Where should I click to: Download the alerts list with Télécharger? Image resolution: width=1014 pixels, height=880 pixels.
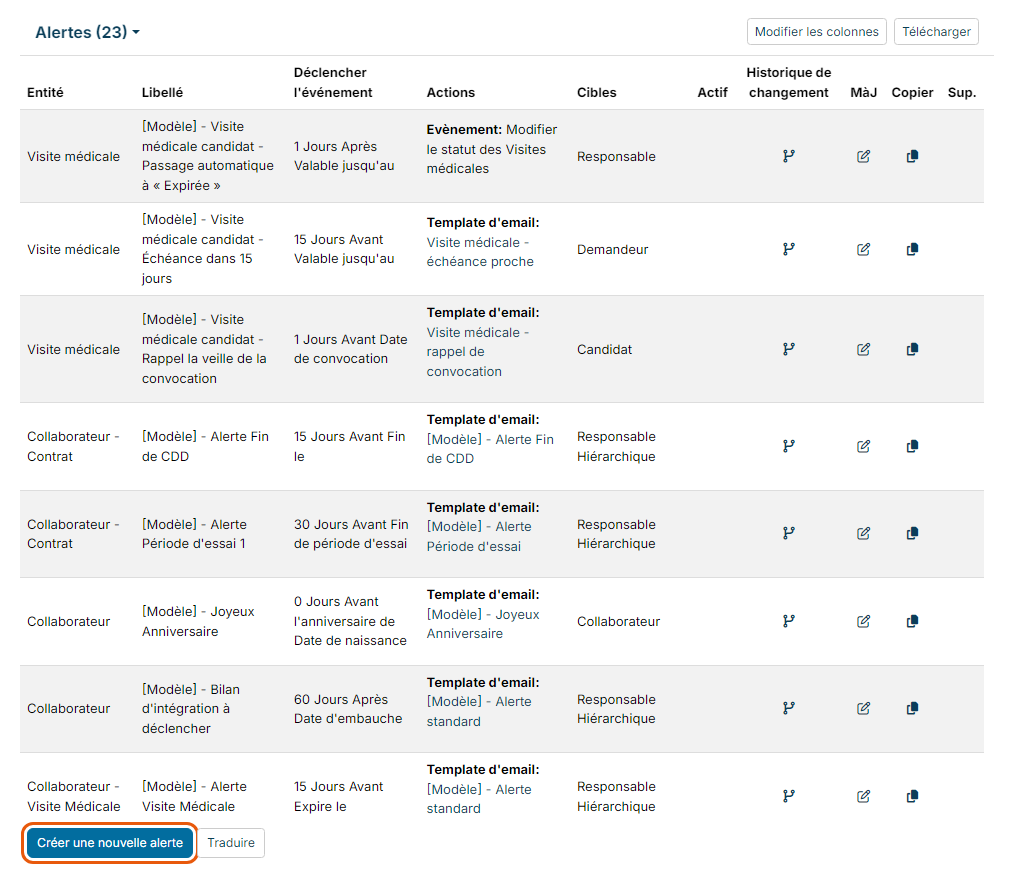pyautogui.click(x=936, y=32)
